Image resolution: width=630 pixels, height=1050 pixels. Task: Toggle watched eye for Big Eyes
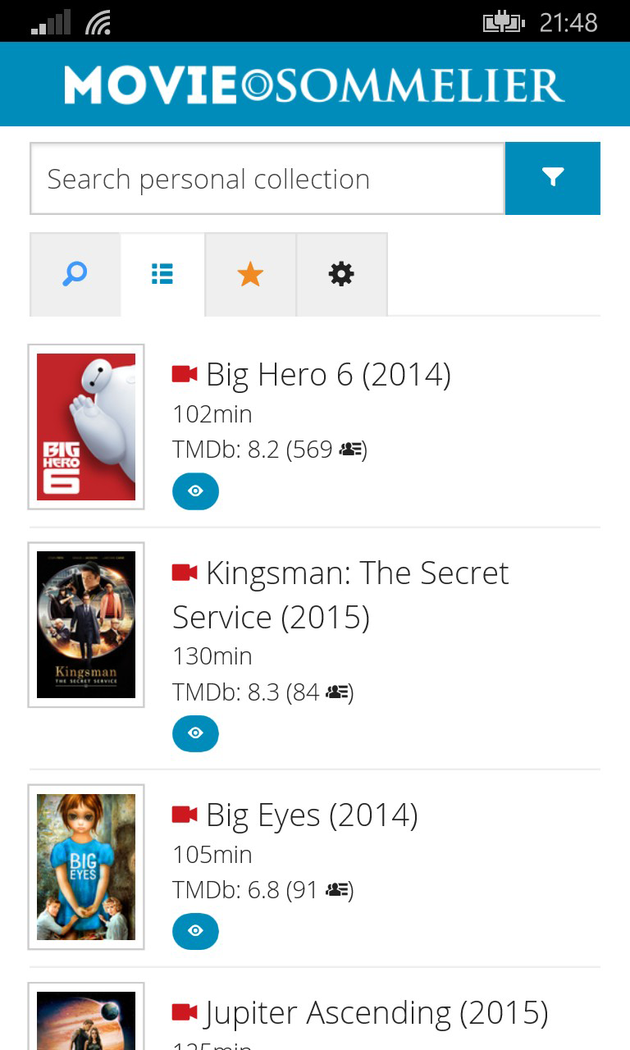(195, 931)
